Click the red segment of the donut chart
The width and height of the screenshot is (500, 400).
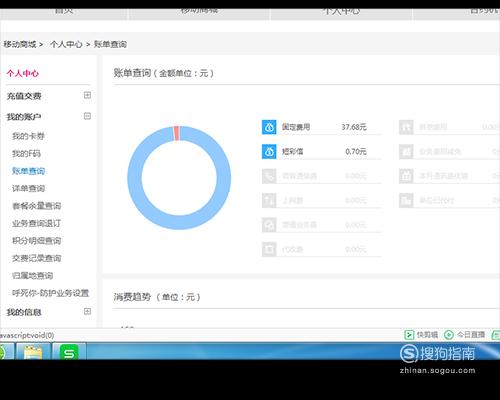click(177, 133)
